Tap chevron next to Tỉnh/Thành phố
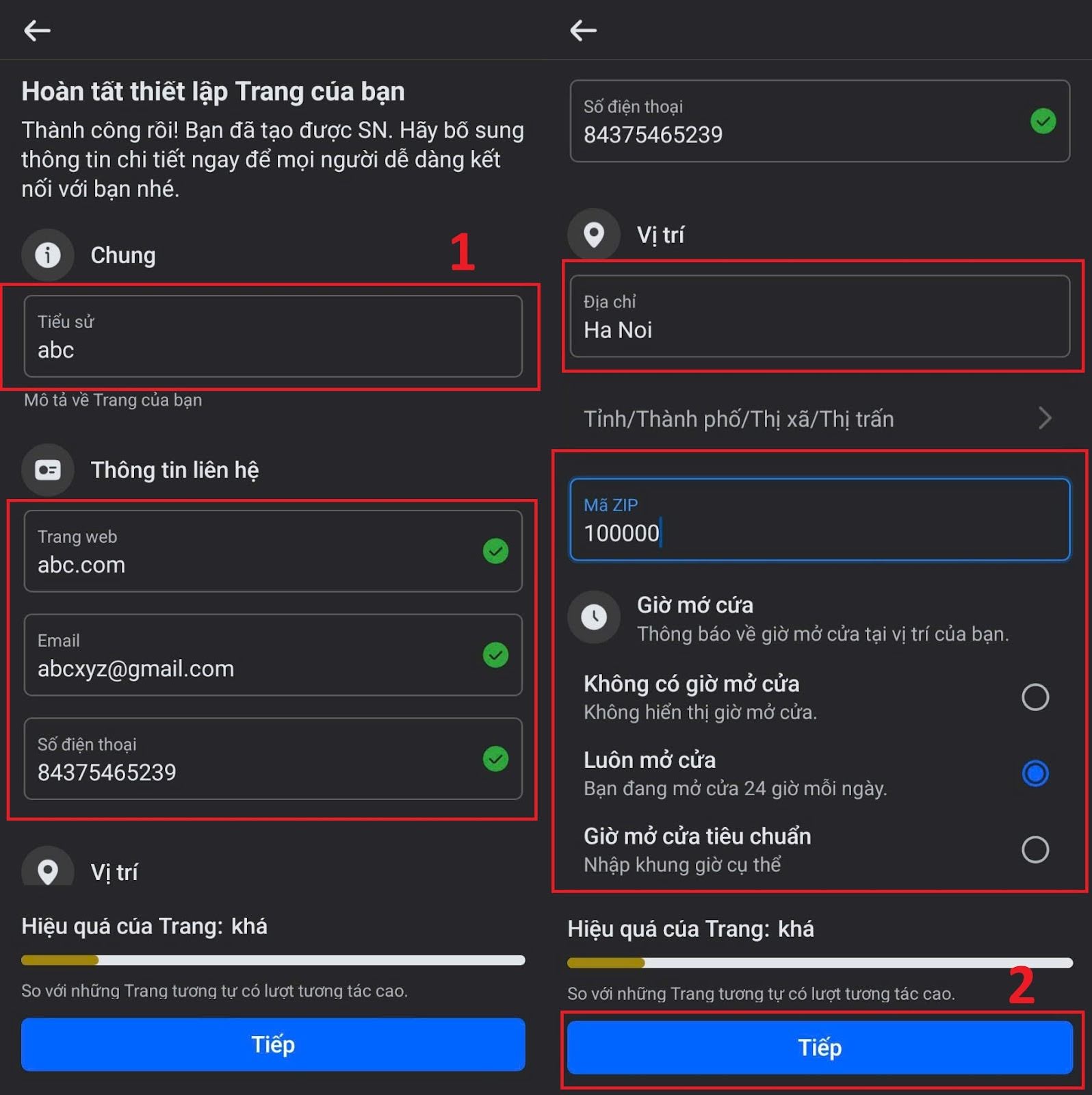 click(x=1044, y=418)
